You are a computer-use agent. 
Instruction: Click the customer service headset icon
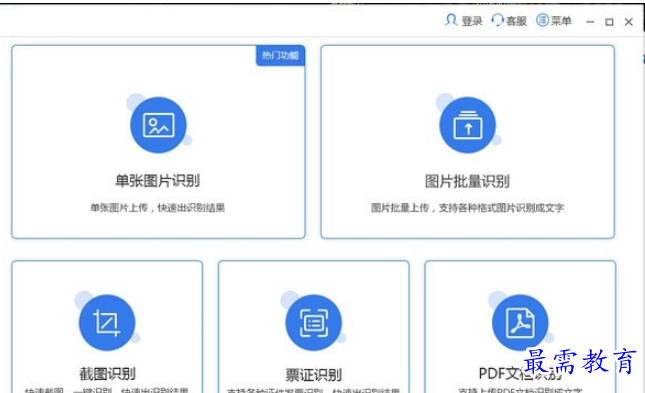498,20
